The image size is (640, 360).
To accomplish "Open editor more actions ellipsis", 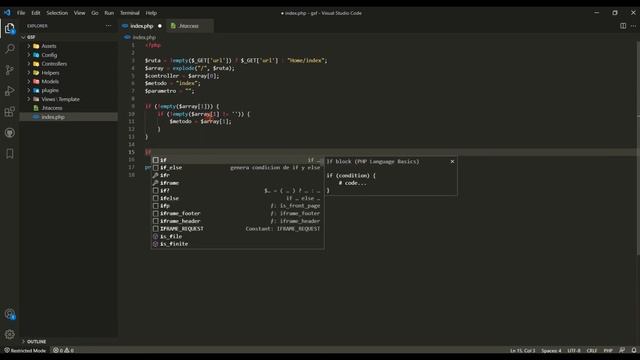I will (633, 26).
